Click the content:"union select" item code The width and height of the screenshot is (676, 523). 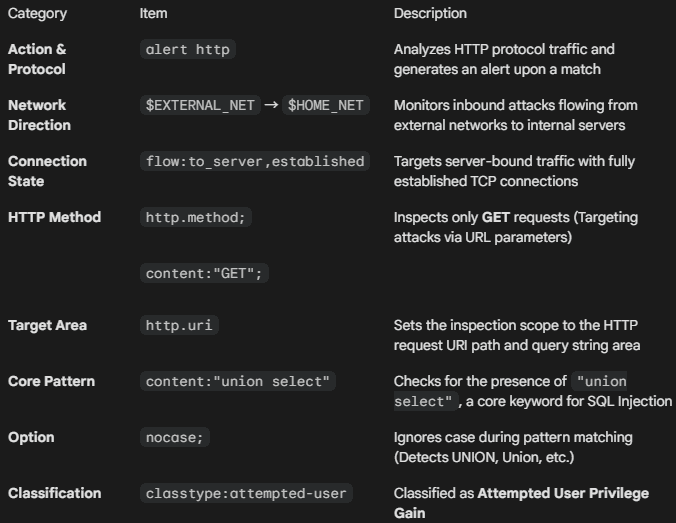click(x=238, y=381)
